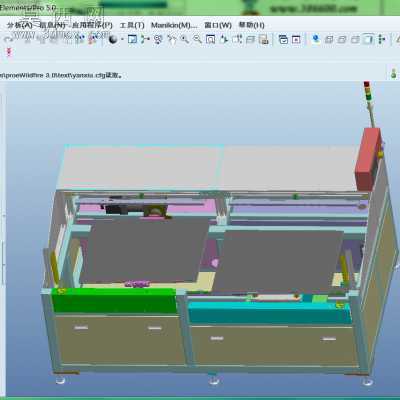Click the window icon with the center dot
The width and height of the screenshot is (400, 400).
click(296, 40)
